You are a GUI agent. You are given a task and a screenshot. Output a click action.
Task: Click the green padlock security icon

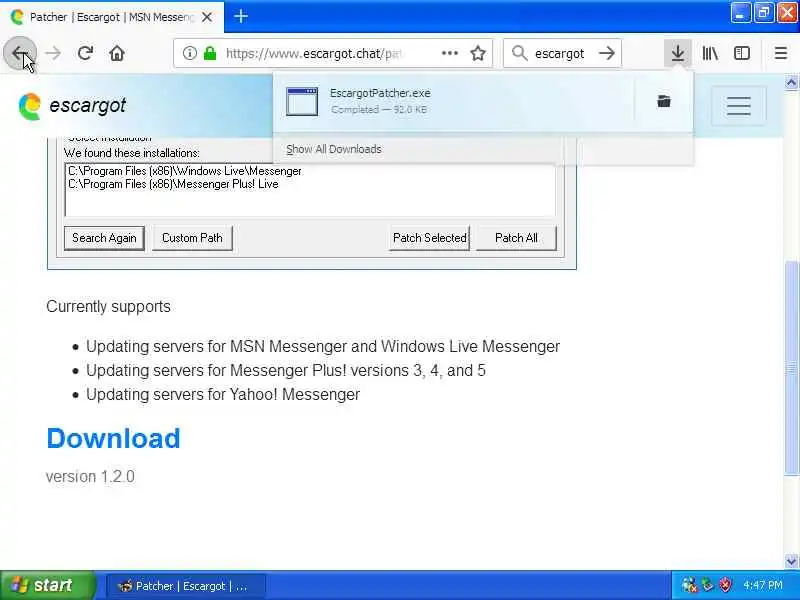[x=210, y=53]
